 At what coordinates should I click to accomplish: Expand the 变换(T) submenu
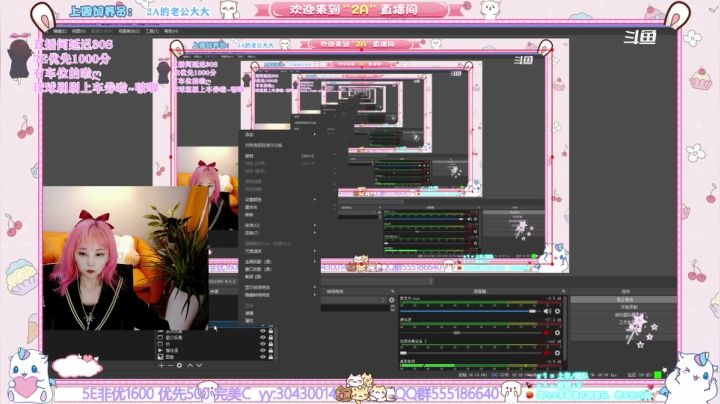280,233
